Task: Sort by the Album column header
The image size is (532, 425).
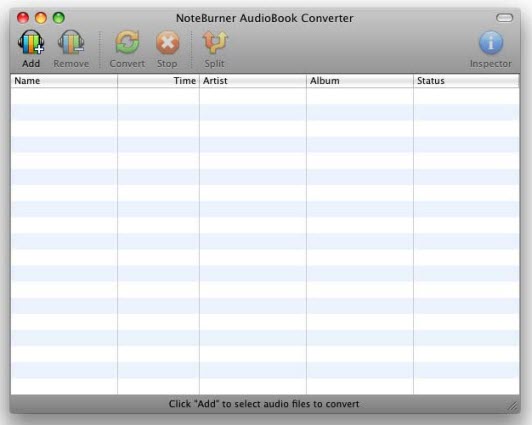Action: click(x=360, y=81)
